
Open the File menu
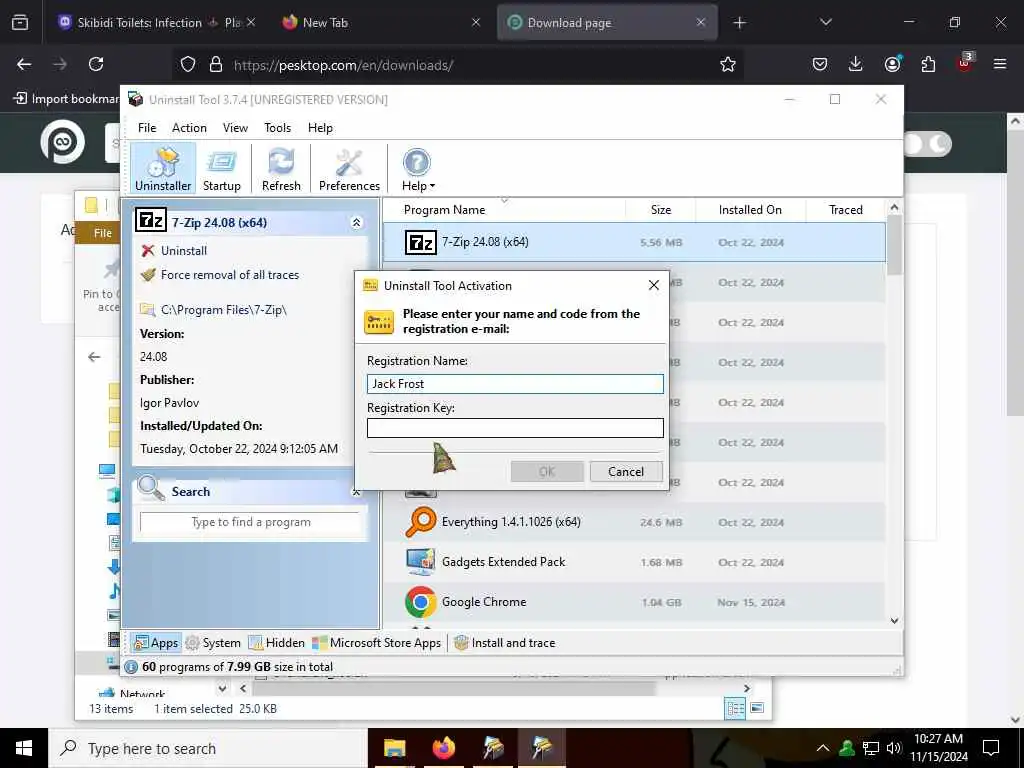point(147,128)
